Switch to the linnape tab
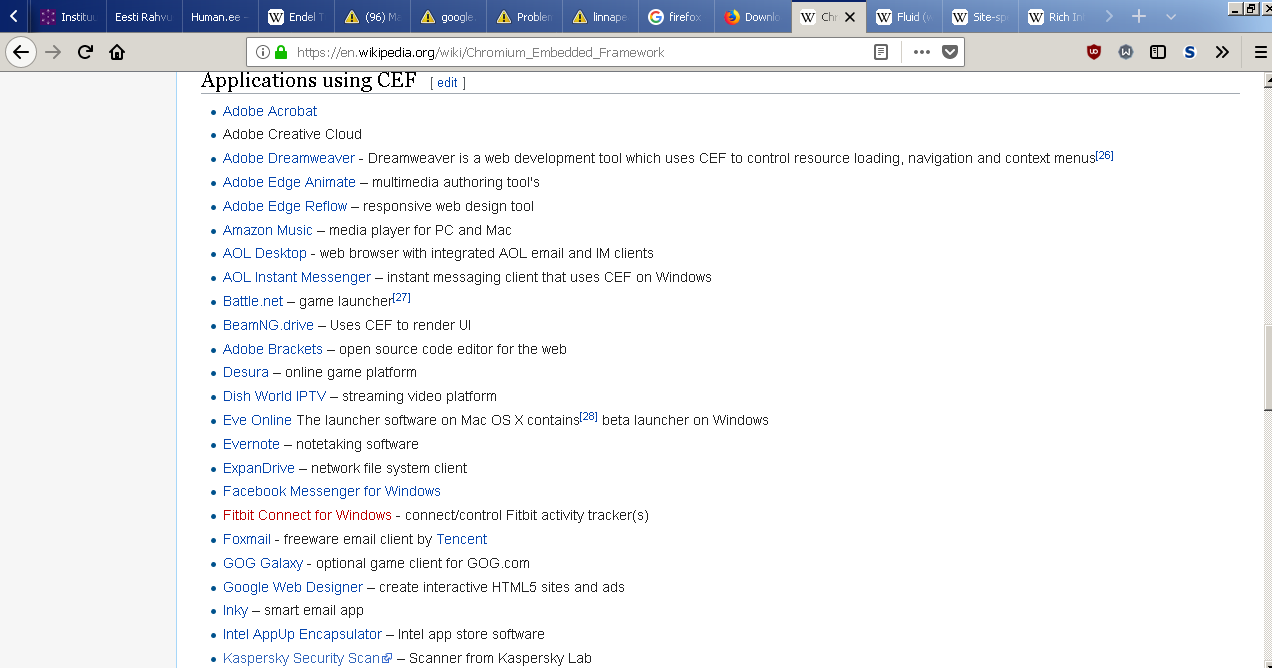 coord(600,17)
